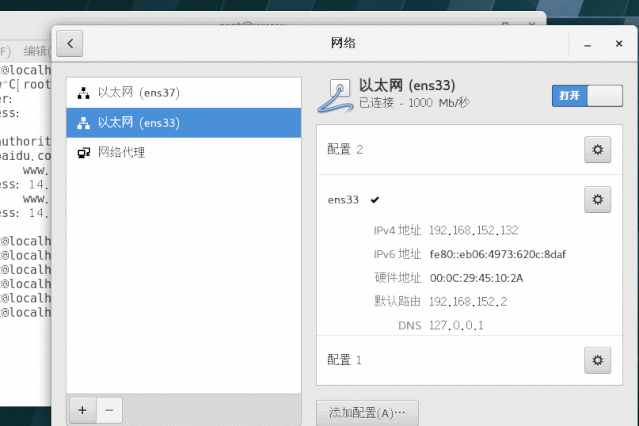
Task: Remove connection with the minus button
Action: 109,409
